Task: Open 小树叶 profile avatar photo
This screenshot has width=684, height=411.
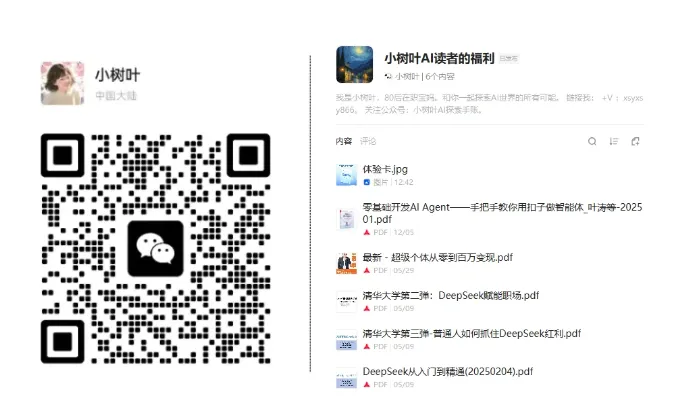Action: pos(62,83)
